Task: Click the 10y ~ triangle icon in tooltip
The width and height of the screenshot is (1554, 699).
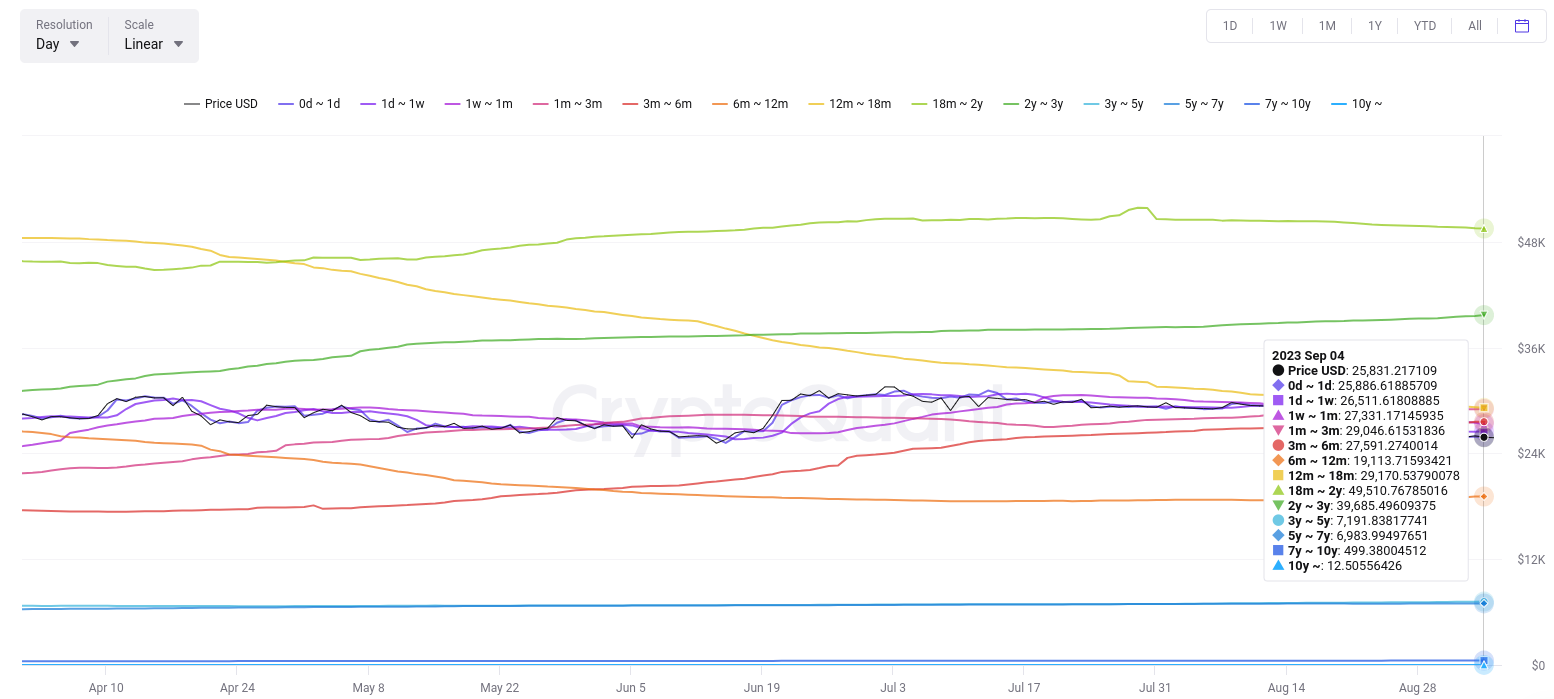Action: click(x=1278, y=565)
